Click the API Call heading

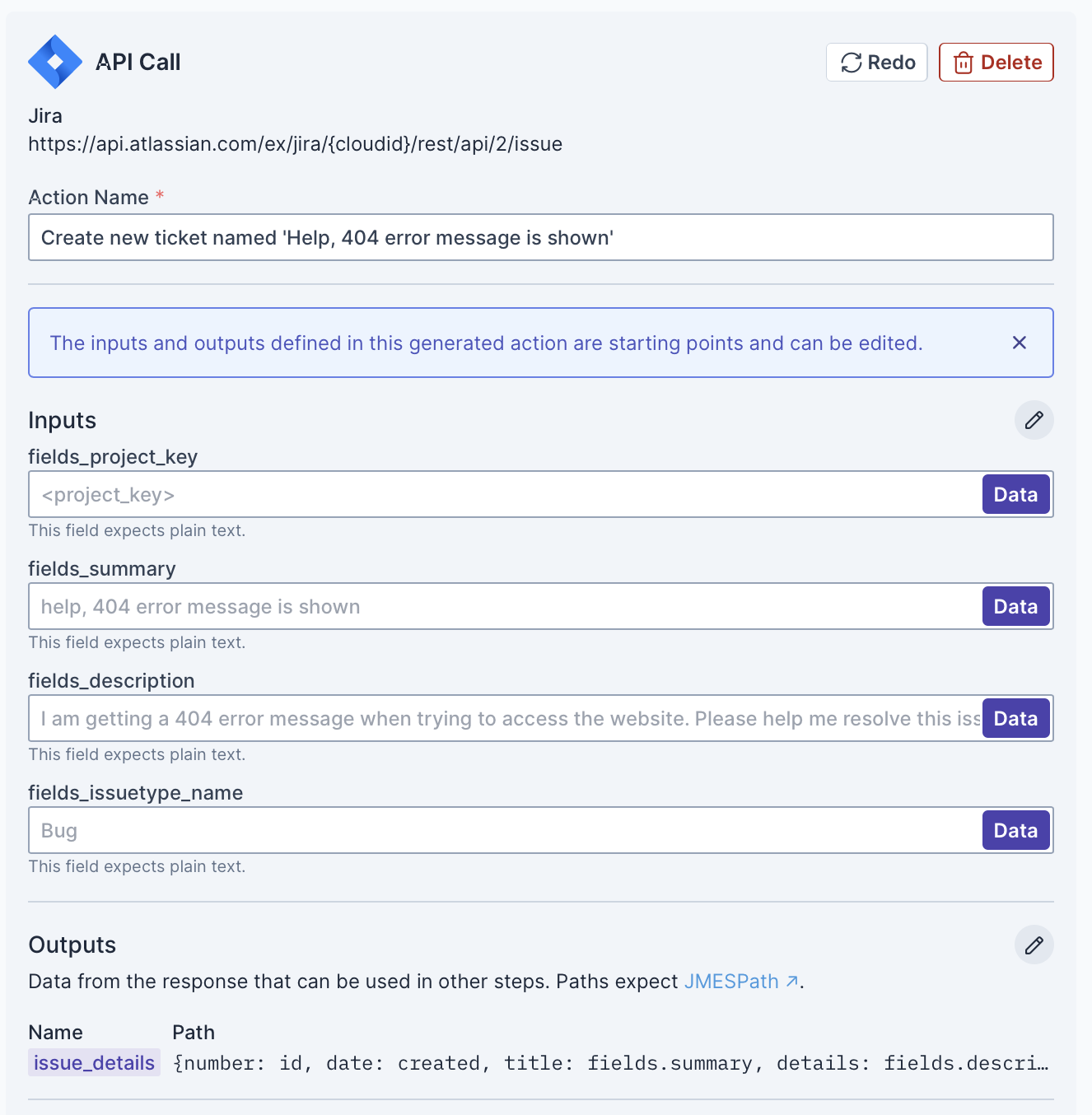pyautogui.click(x=138, y=63)
